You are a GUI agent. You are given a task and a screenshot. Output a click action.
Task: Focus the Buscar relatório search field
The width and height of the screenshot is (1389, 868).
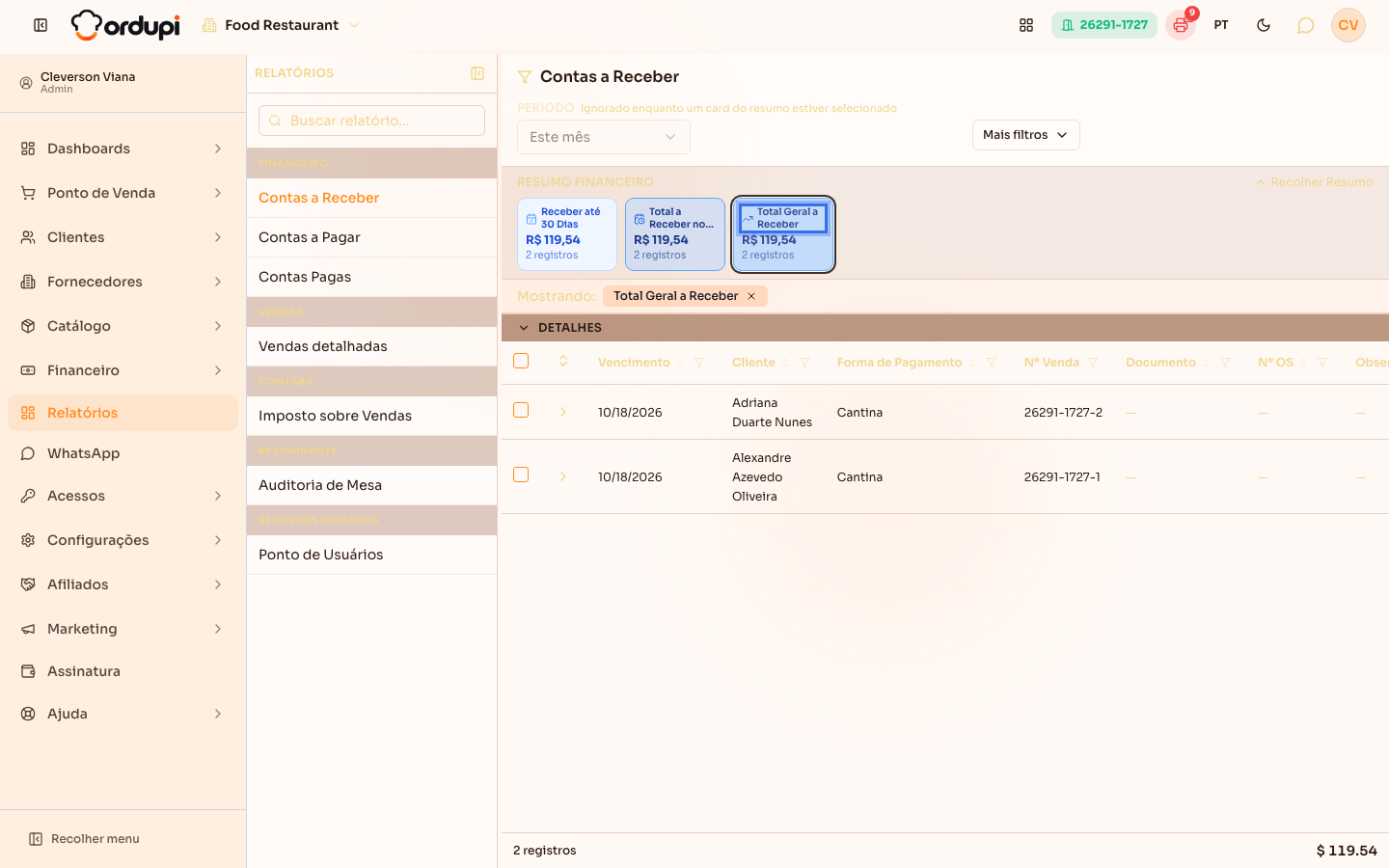(371, 121)
